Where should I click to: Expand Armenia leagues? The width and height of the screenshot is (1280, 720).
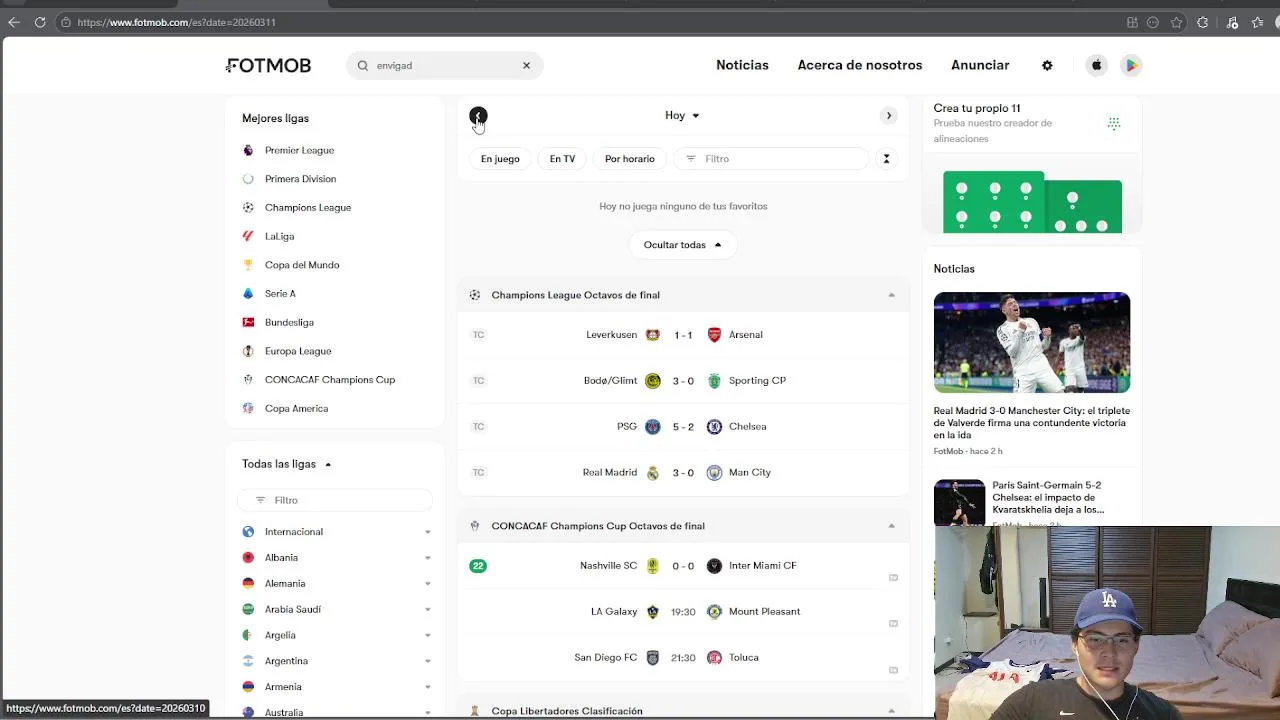(x=427, y=687)
